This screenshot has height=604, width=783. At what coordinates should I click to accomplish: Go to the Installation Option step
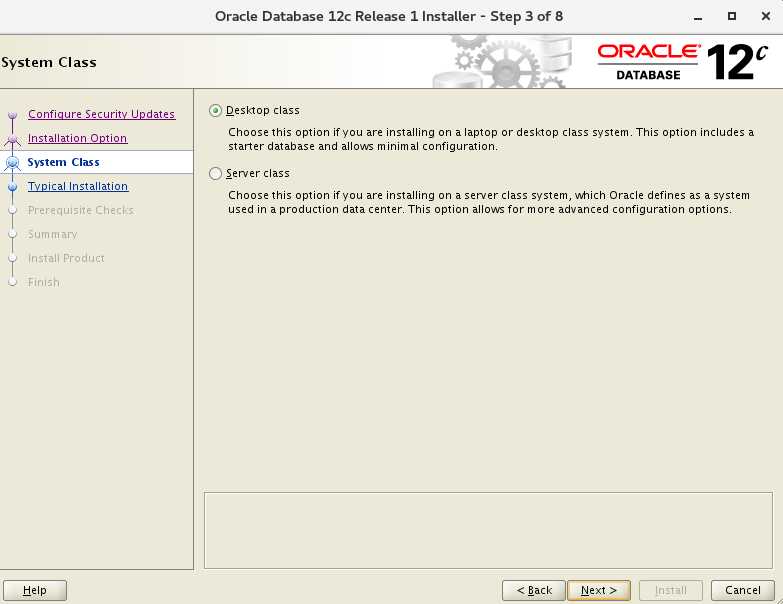tap(77, 138)
